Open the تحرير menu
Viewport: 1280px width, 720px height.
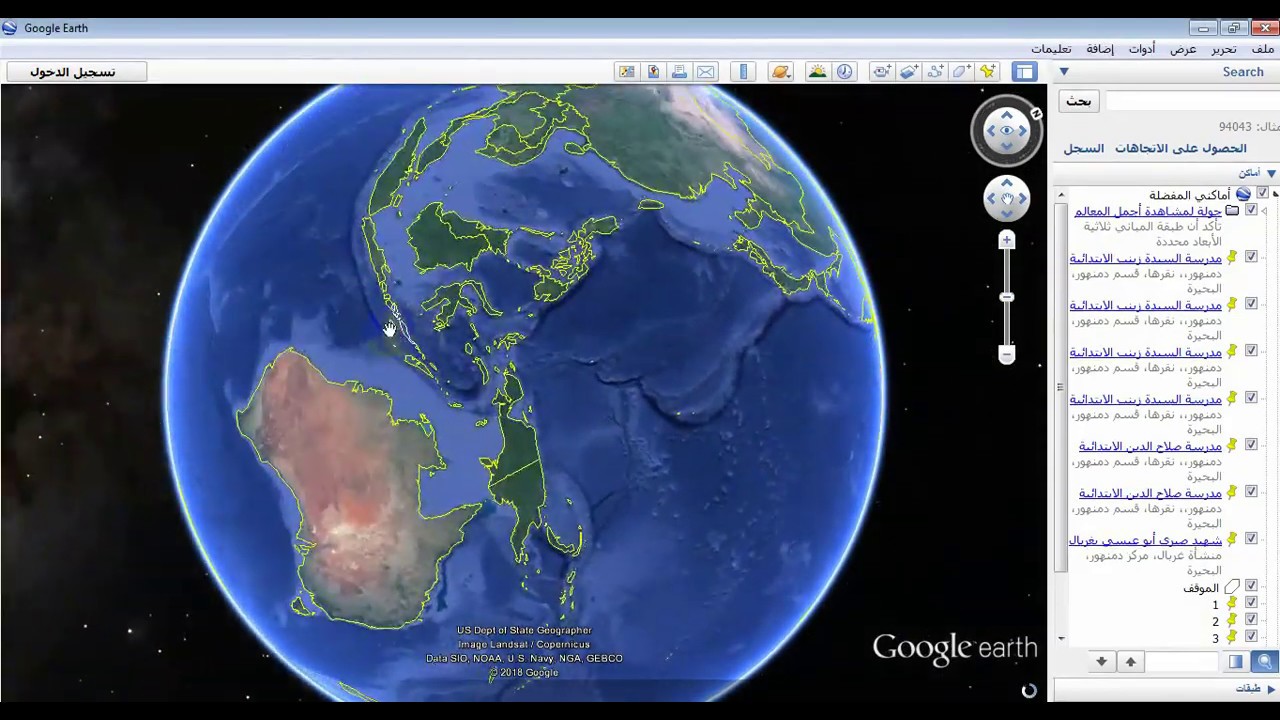1224,49
